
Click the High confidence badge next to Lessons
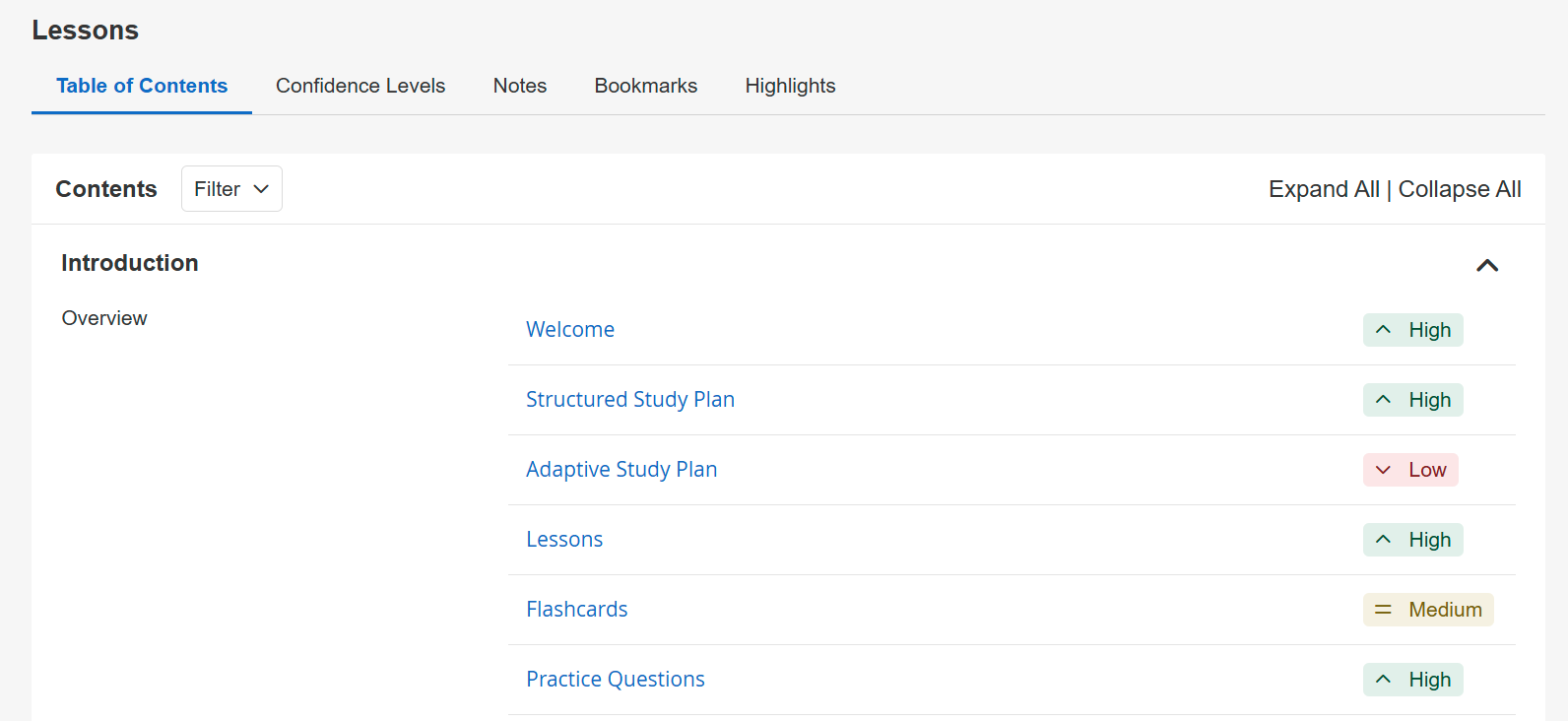[1412, 540]
